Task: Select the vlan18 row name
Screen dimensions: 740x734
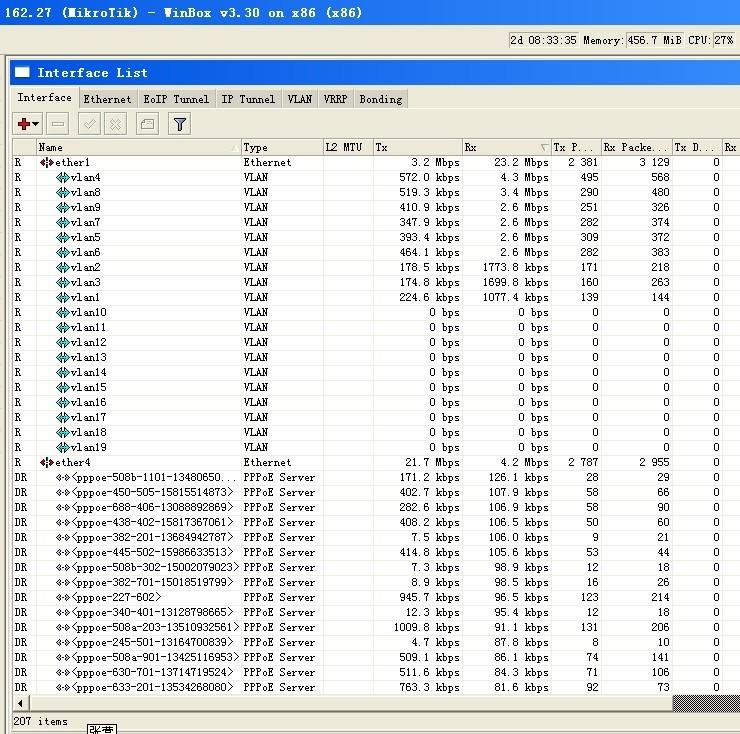Action: coord(88,432)
